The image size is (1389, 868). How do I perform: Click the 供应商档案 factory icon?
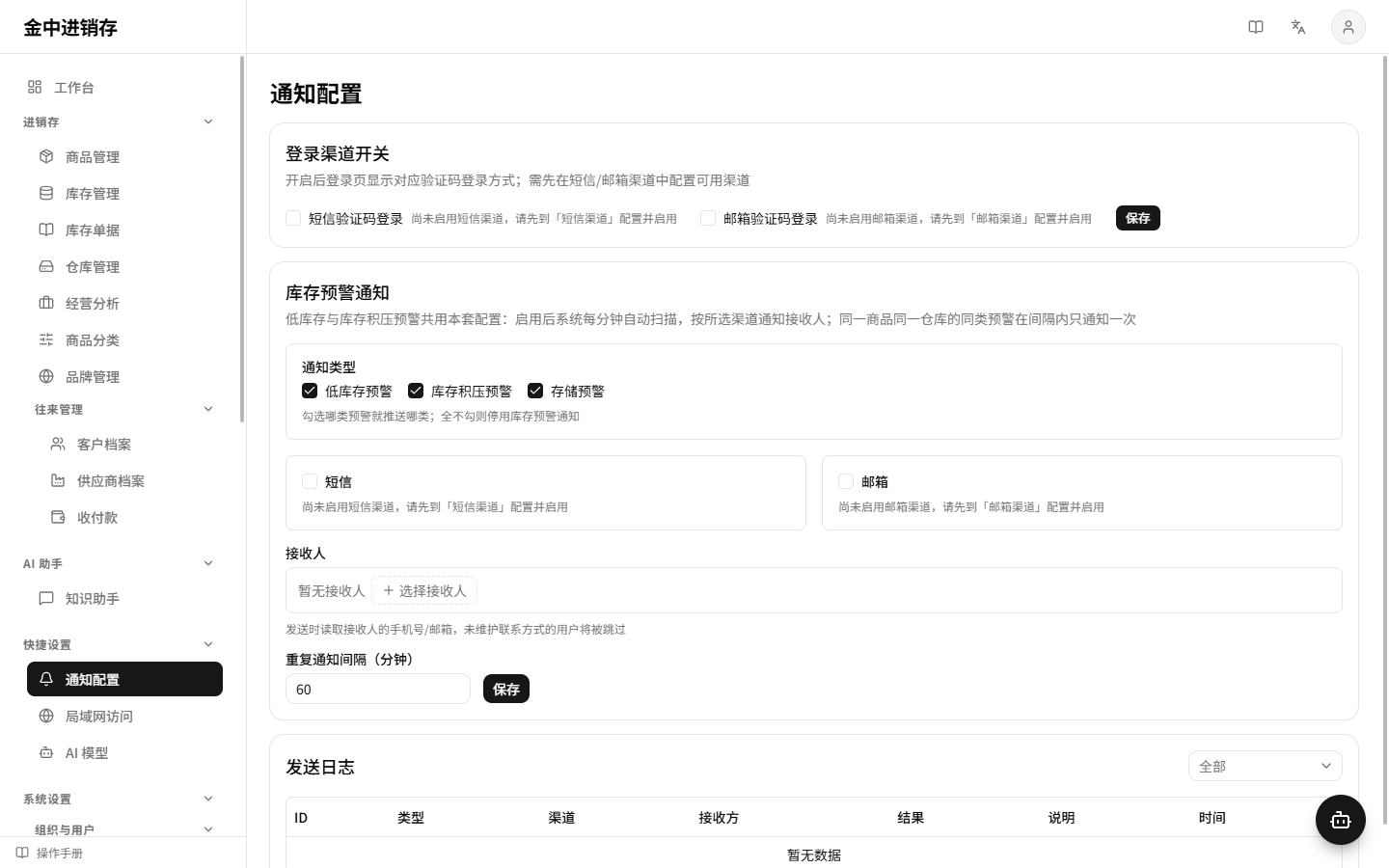pyautogui.click(x=58, y=480)
